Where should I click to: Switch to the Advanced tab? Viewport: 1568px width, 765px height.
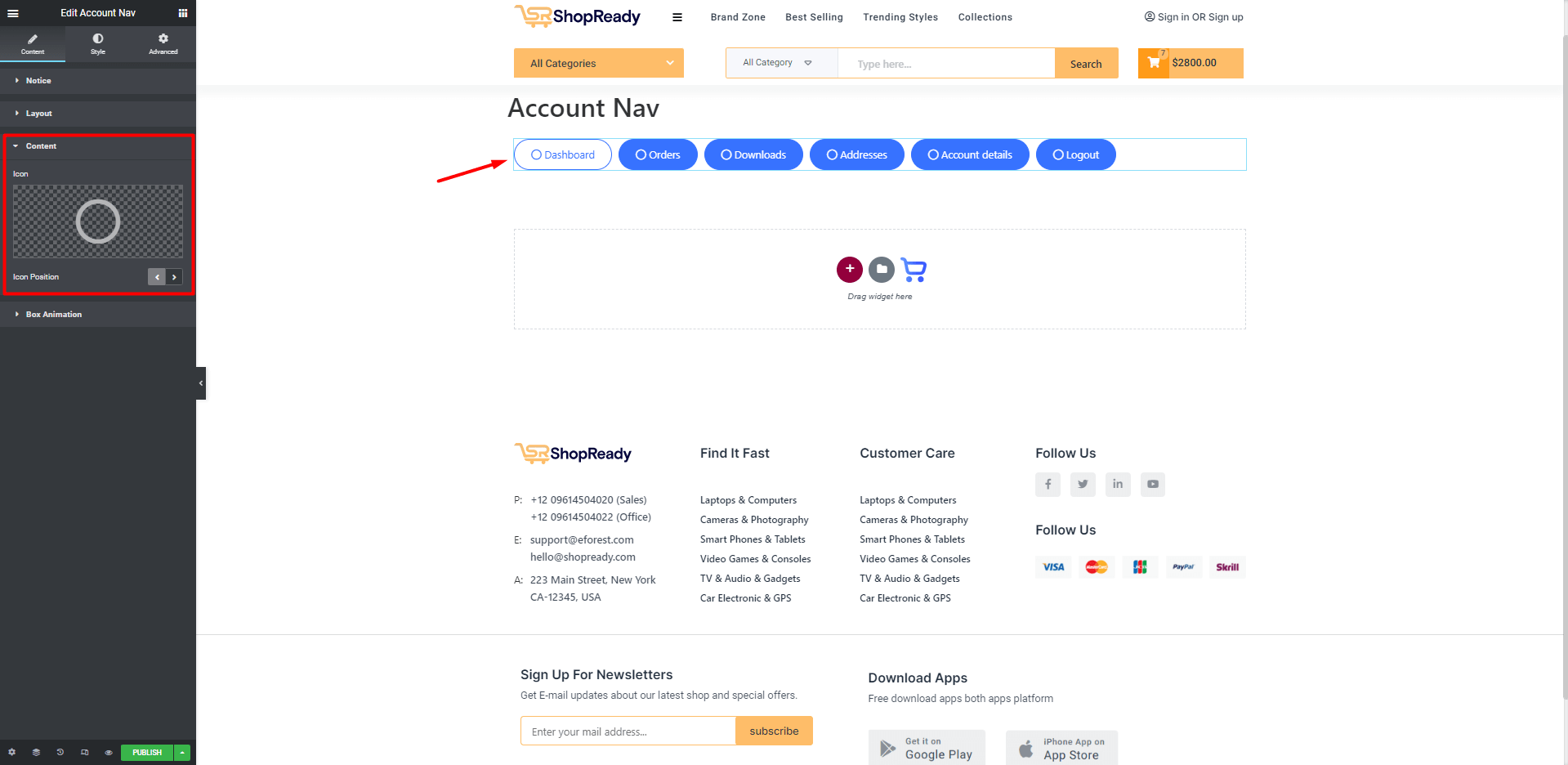163,43
